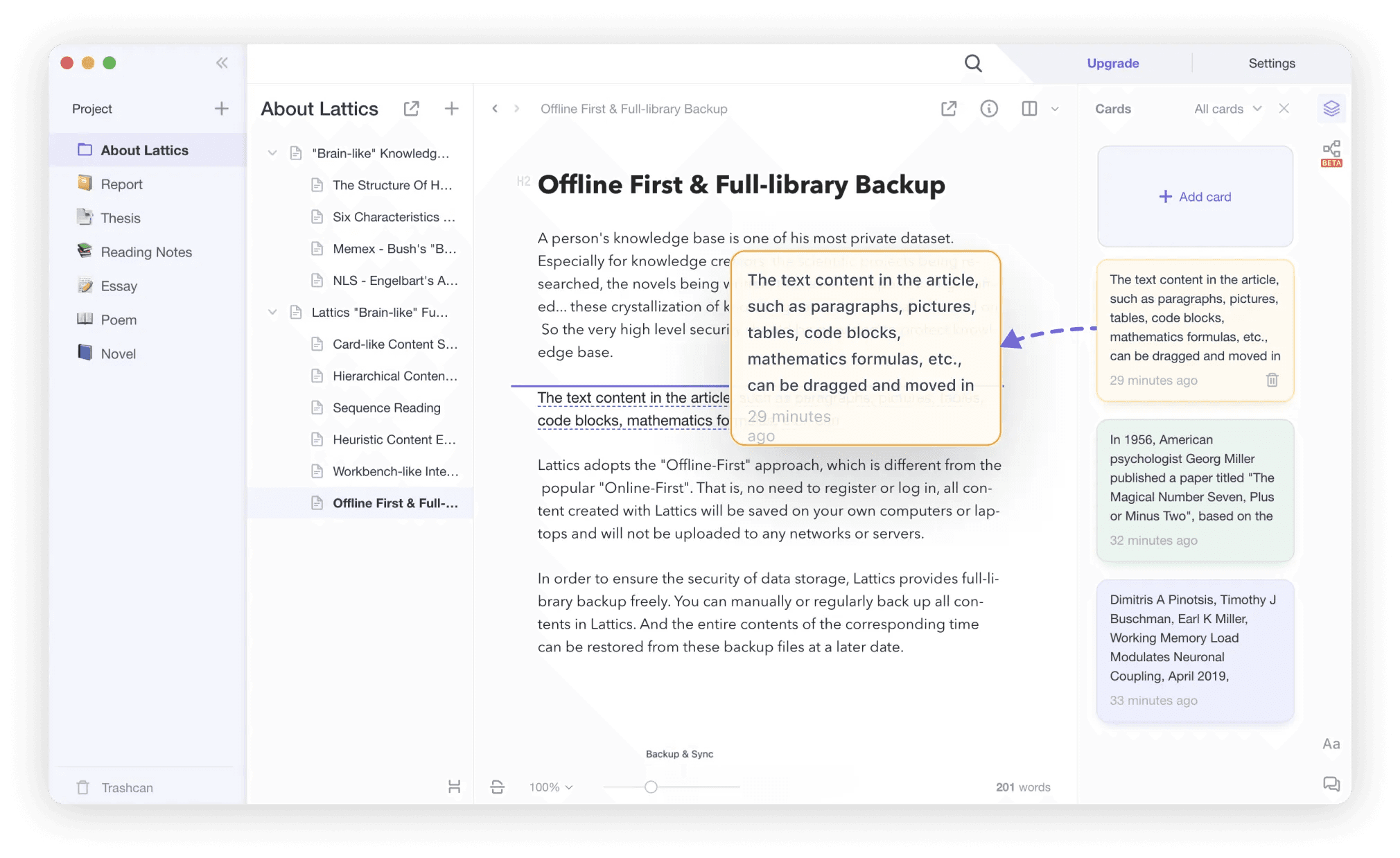Select the Poem project

(x=148, y=319)
